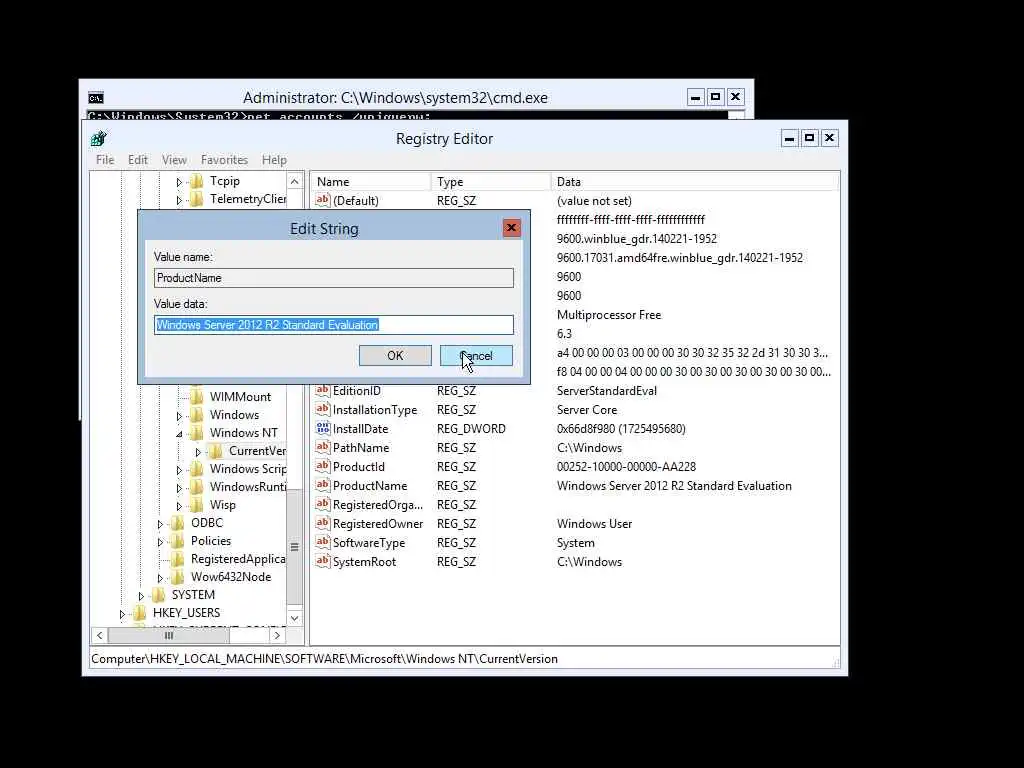Screen dimensions: 1024x768
Task: Click the tree vertical scrollbar thumb
Action: click(295, 547)
